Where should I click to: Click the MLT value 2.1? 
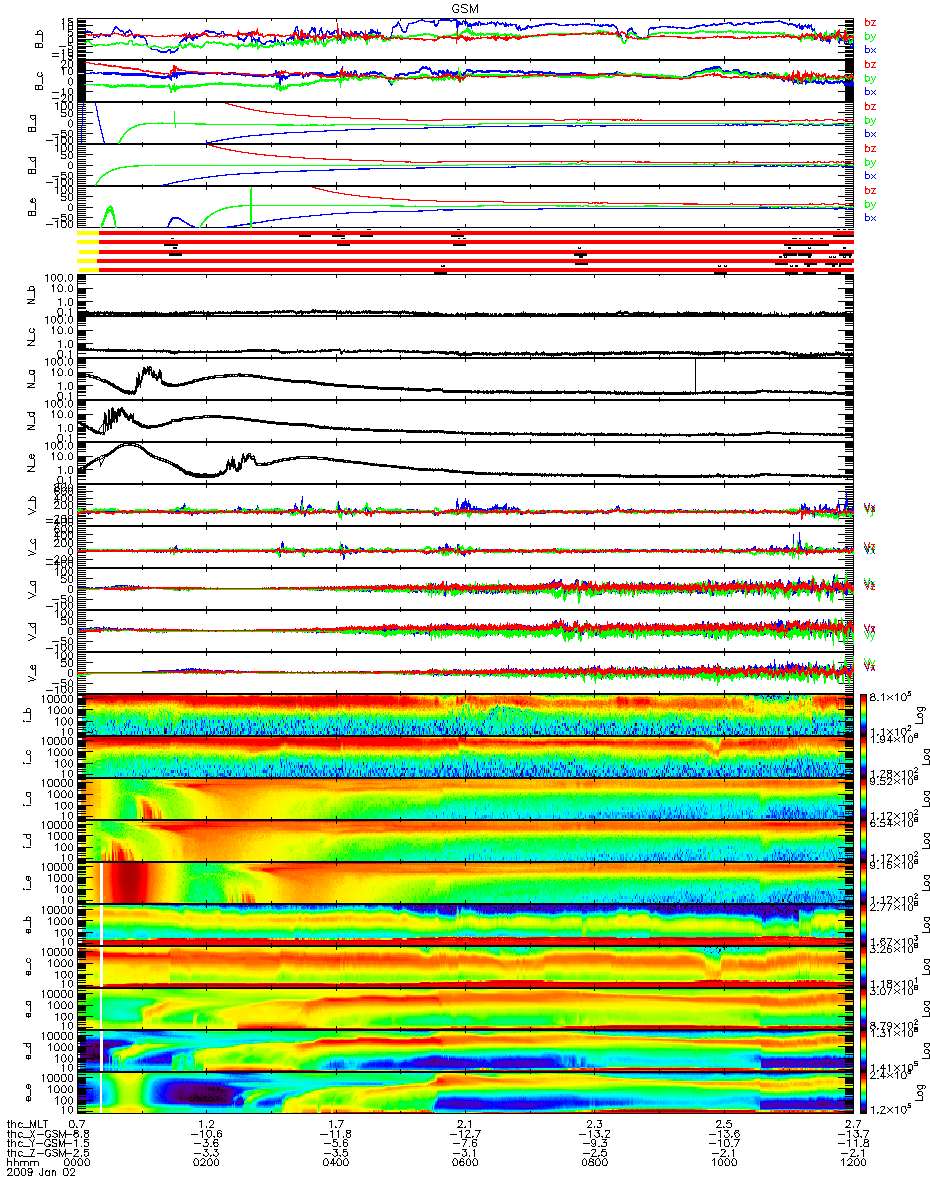coord(465,1124)
